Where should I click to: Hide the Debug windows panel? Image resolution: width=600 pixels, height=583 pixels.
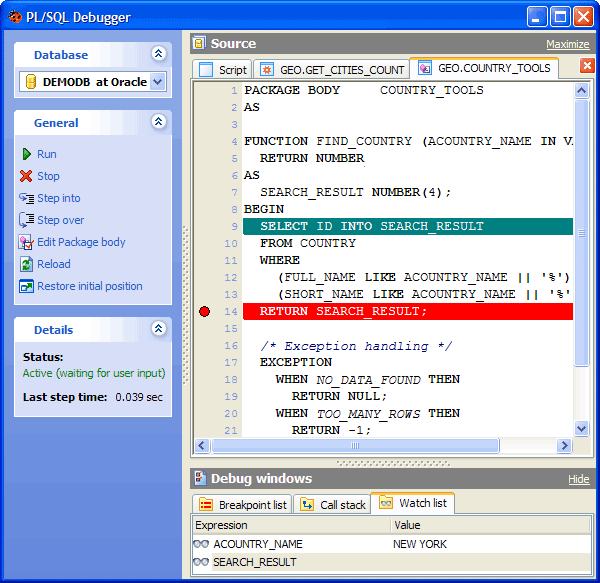(x=578, y=479)
